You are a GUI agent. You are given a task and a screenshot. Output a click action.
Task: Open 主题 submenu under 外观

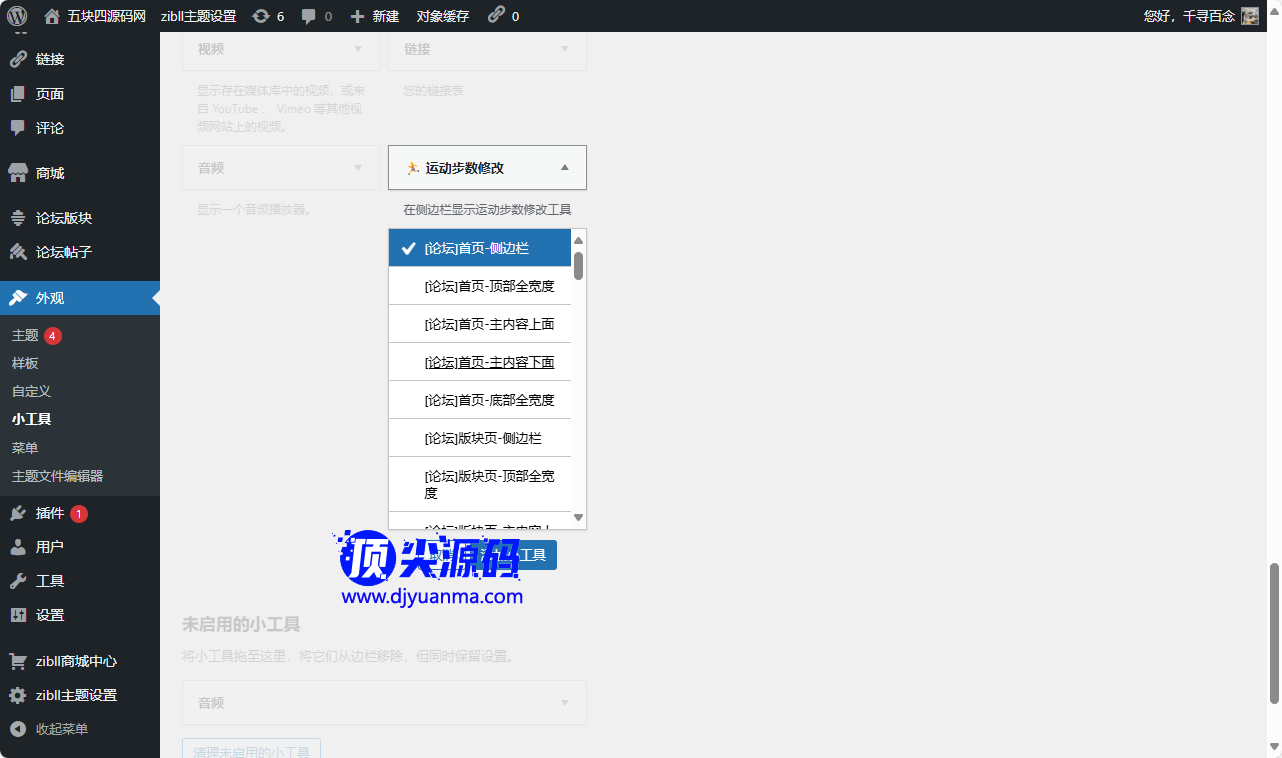25,335
